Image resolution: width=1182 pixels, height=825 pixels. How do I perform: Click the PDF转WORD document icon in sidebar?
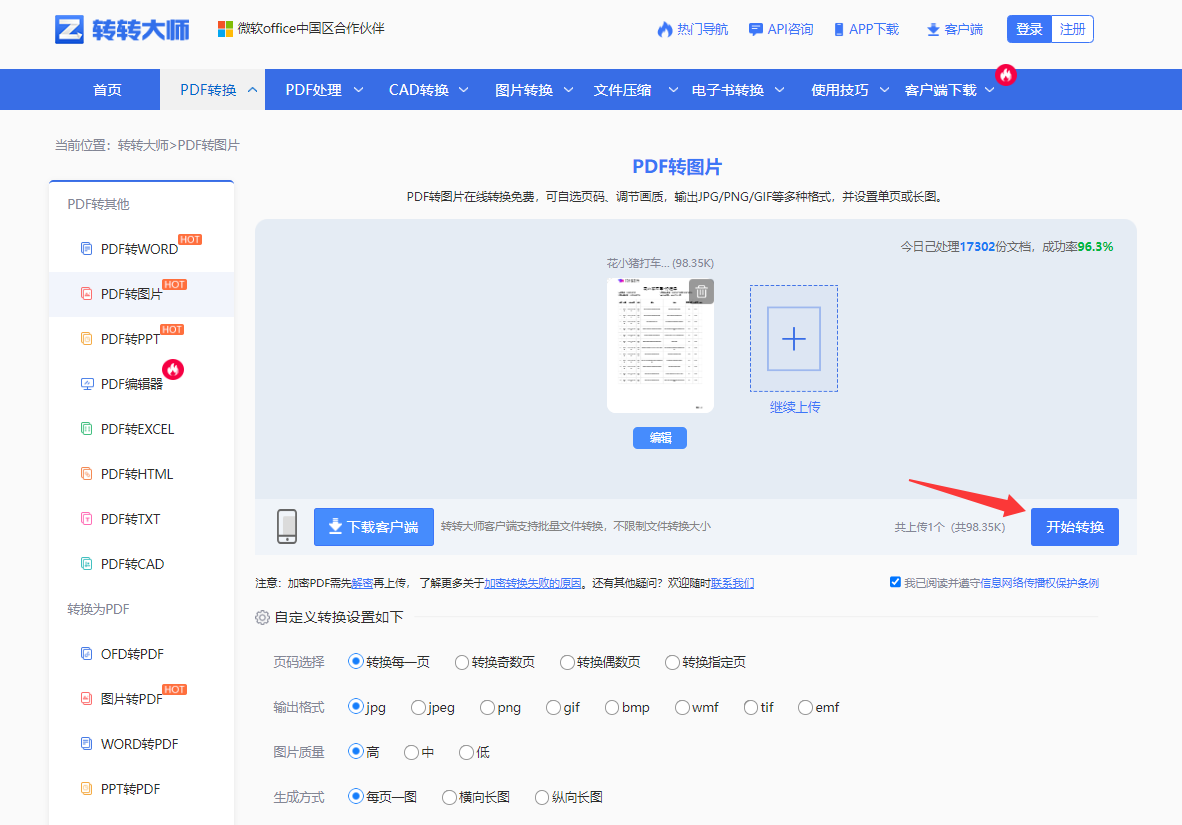[87, 248]
